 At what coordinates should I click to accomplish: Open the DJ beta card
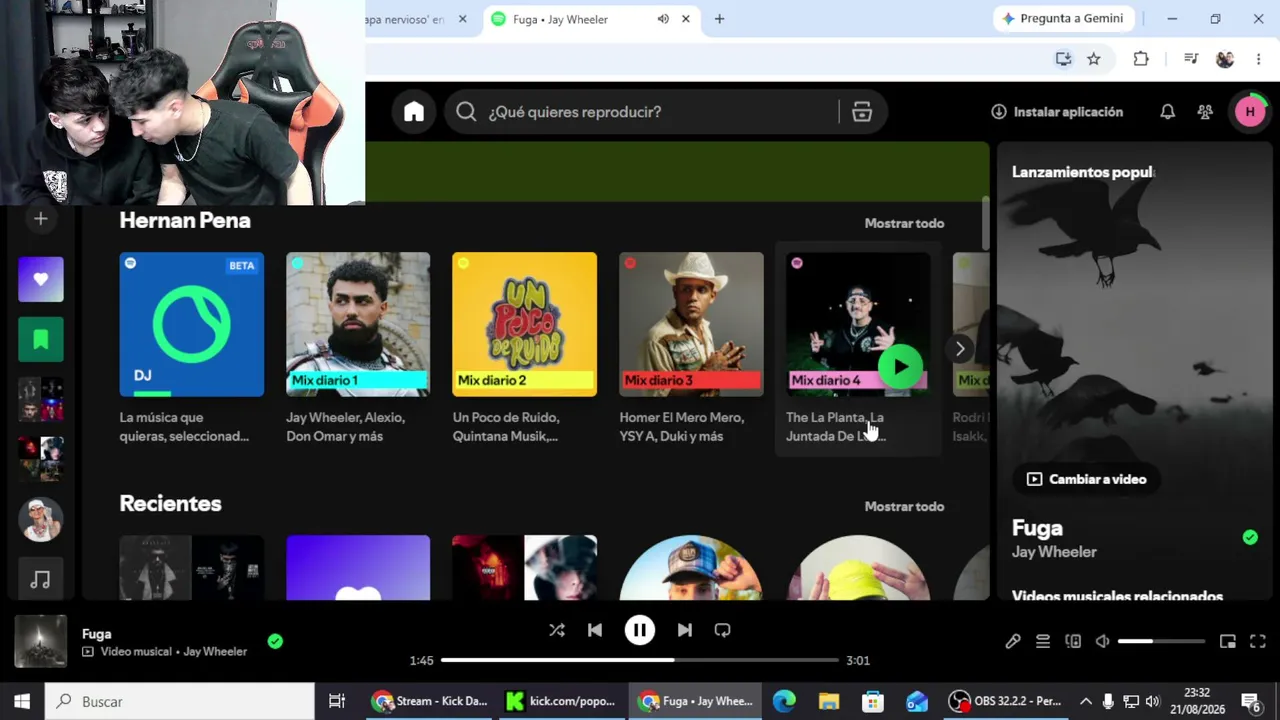[x=192, y=348]
